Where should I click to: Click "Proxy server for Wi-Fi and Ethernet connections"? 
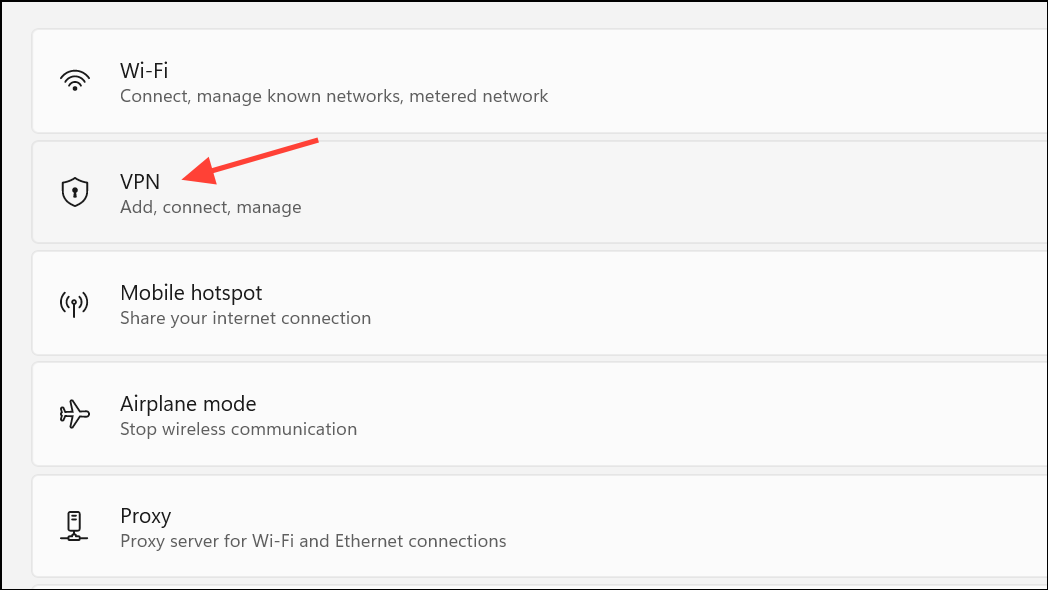(x=313, y=541)
